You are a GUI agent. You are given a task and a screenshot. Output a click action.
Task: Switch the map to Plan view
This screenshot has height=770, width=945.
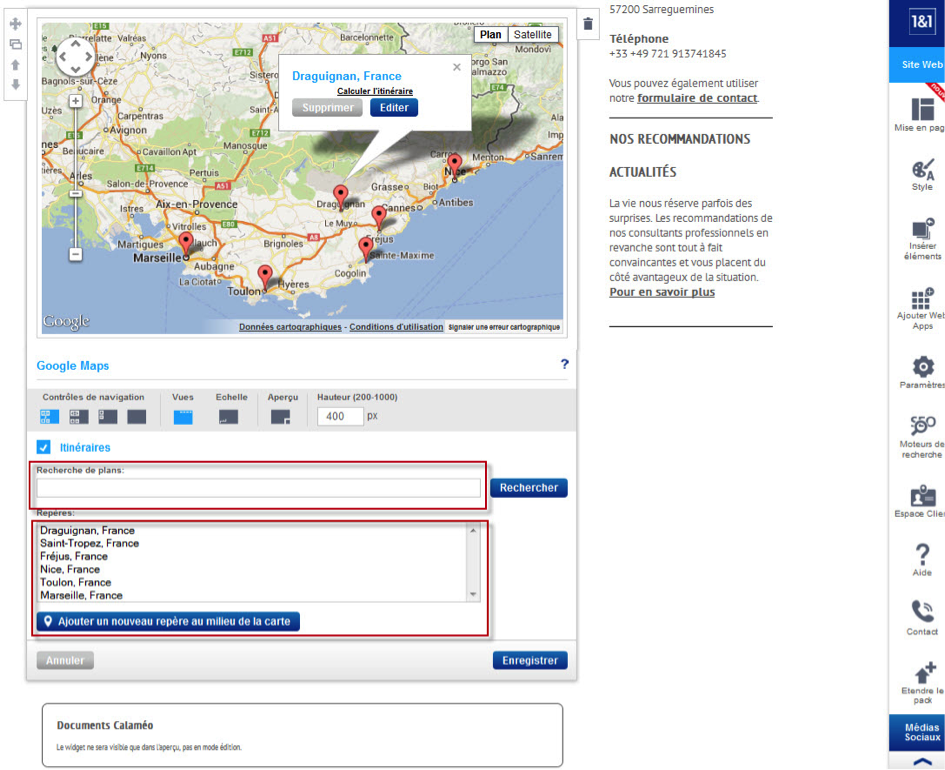tap(491, 34)
